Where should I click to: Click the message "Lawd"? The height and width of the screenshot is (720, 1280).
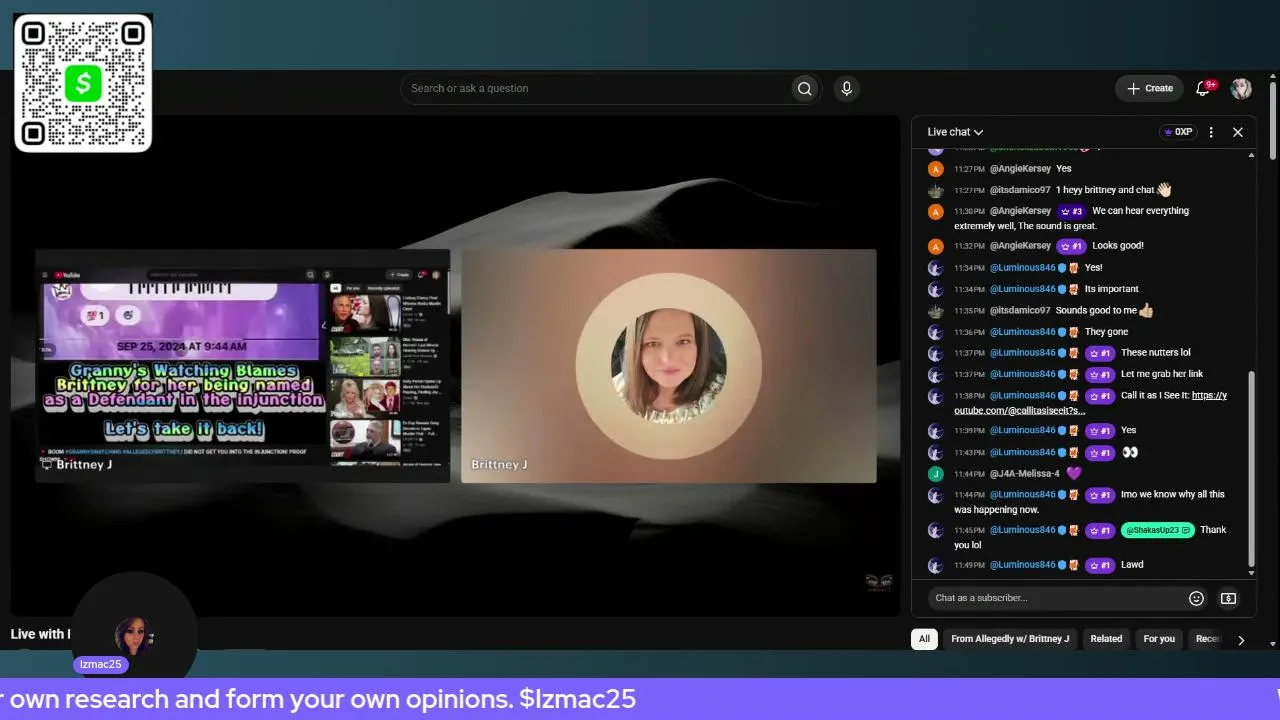point(1132,565)
